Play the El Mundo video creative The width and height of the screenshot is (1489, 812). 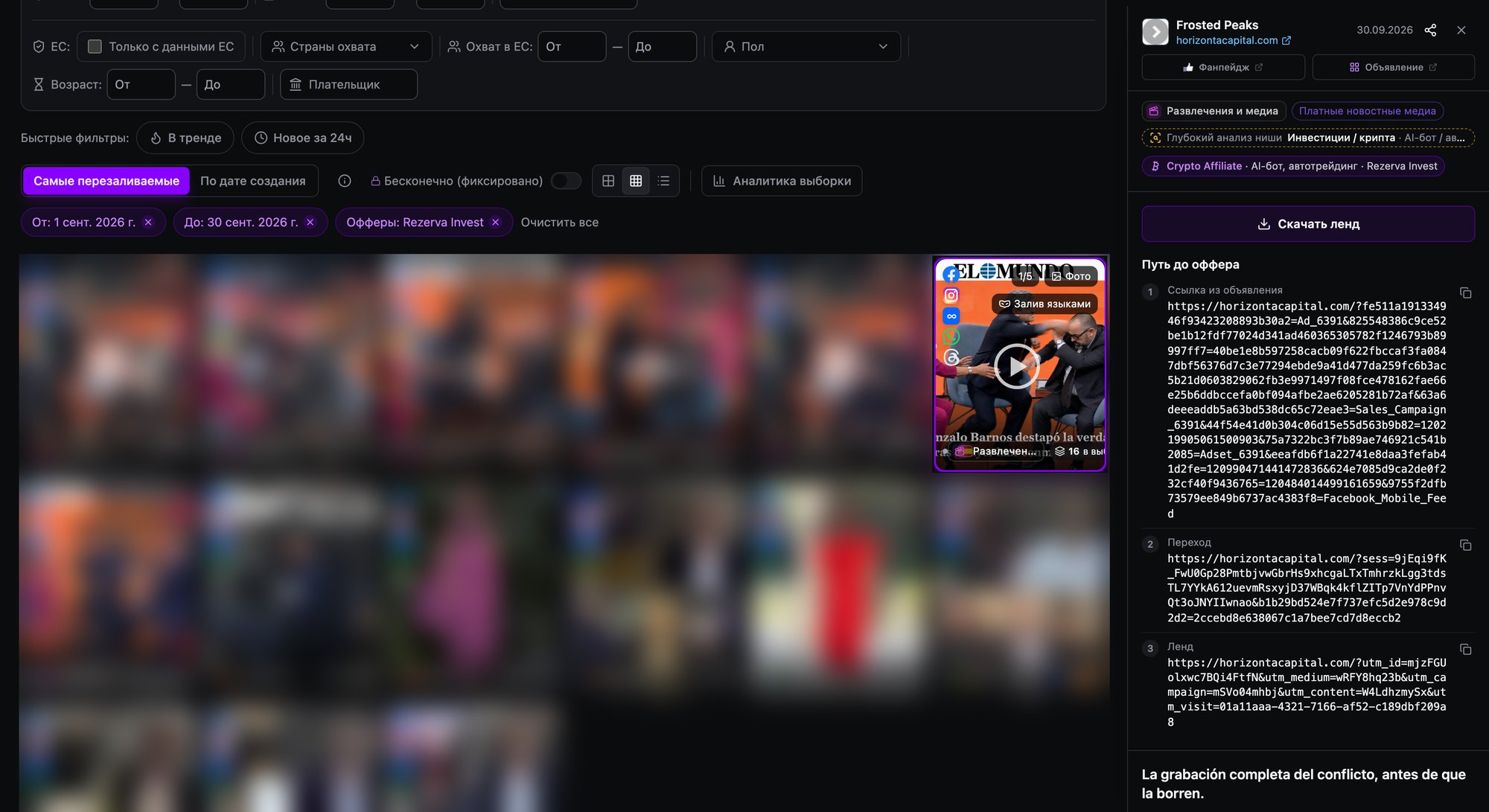click(x=1016, y=365)
